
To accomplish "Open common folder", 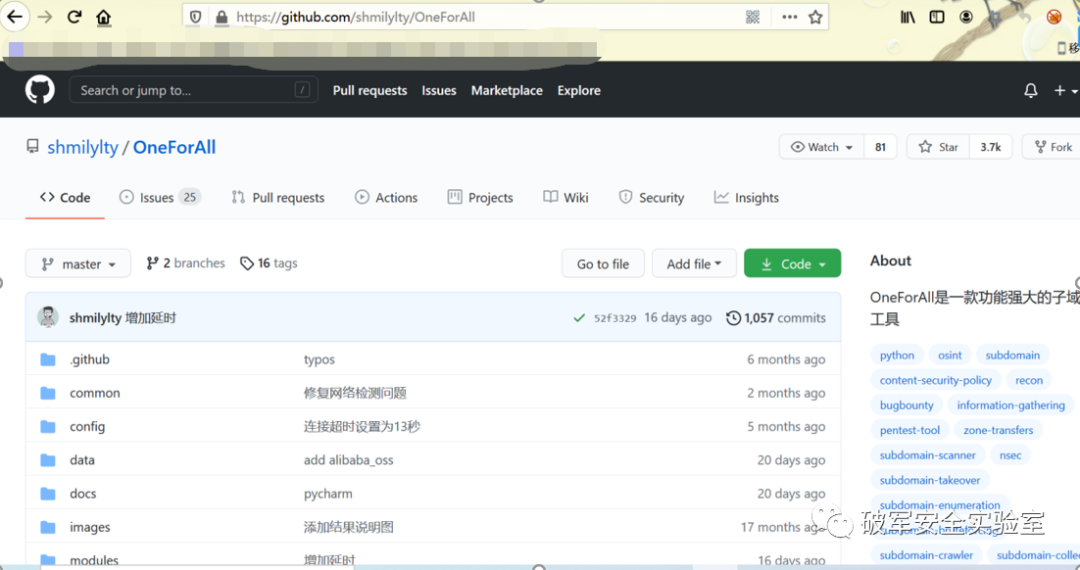I will click(95, 393).
